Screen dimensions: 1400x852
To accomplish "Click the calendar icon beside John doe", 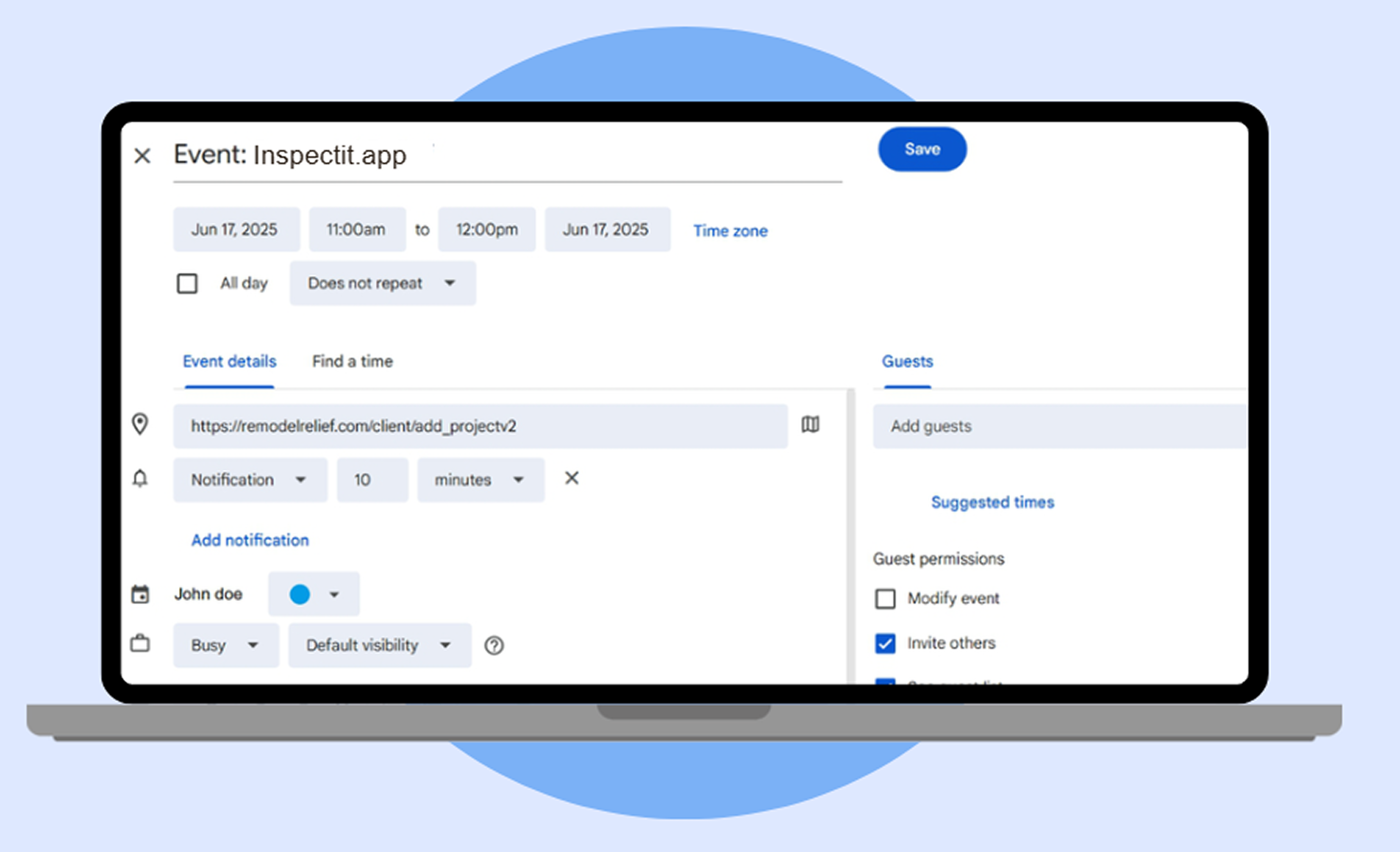I will (140, 594).
